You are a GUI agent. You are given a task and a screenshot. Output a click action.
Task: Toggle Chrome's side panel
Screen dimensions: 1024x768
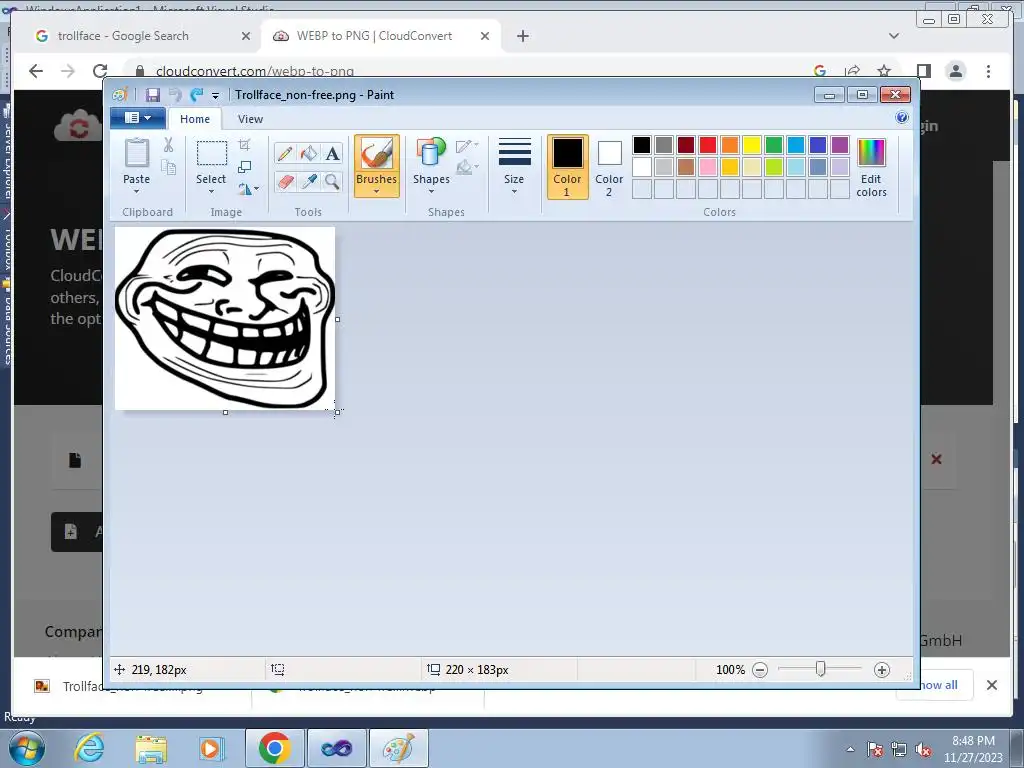(923, 71)
